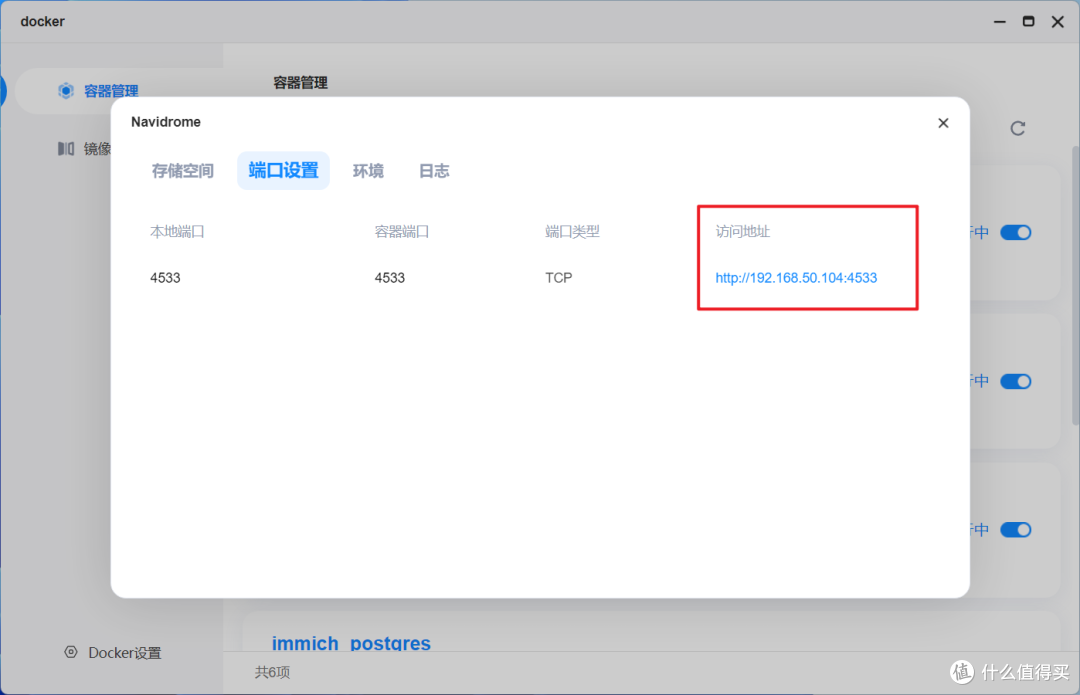Click the Docker设置 gear icon
Image resolution: width=1080 pixels, height=695 pixels.
(x=71, y=652)
